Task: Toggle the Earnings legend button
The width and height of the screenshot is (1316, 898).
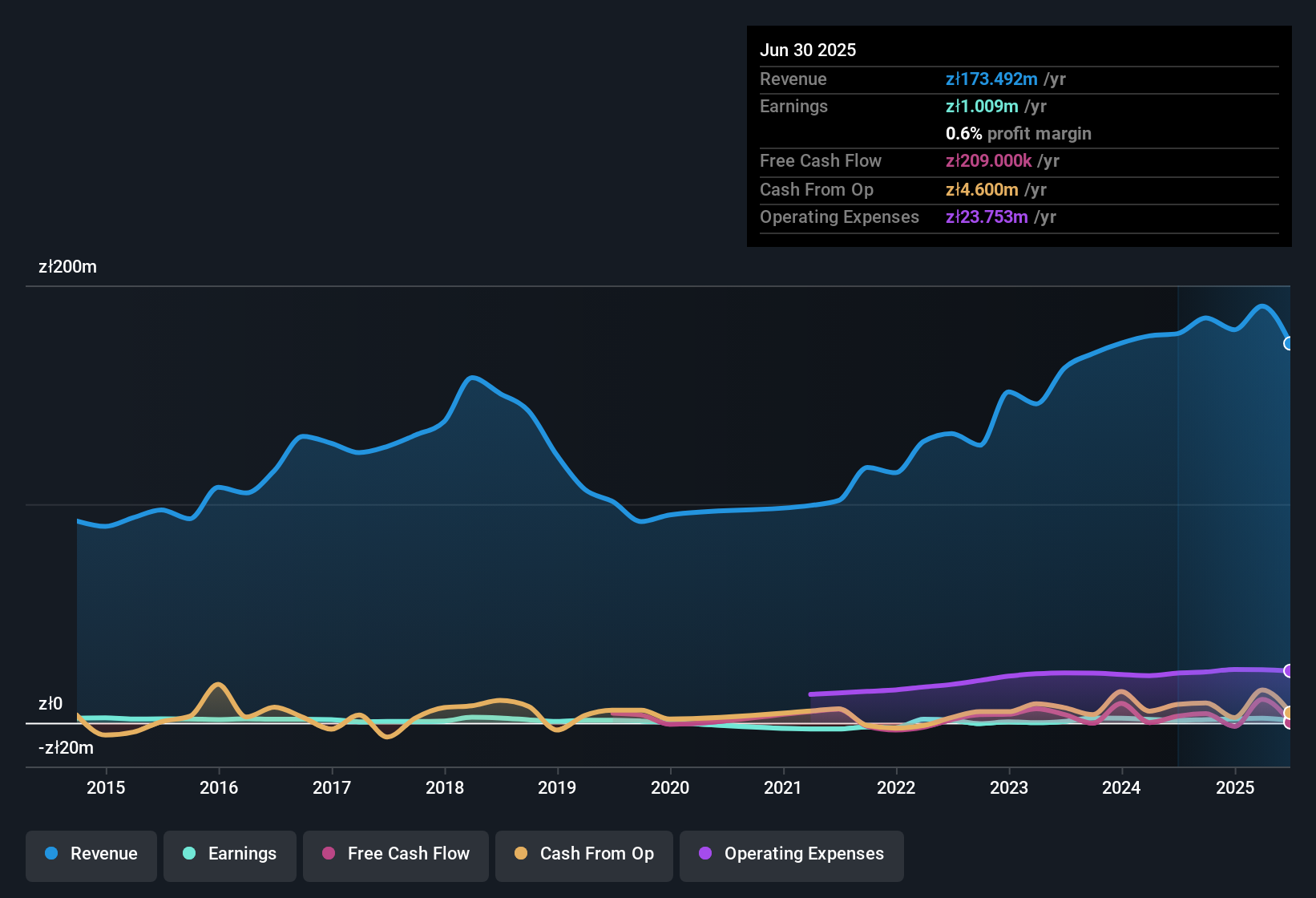Action: [230, 856]
